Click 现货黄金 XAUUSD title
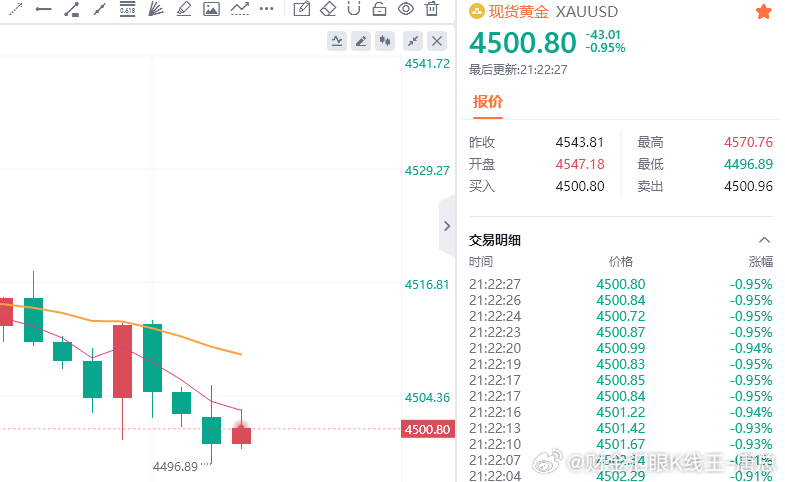This screenshot has width=785, height=482. 553,12
